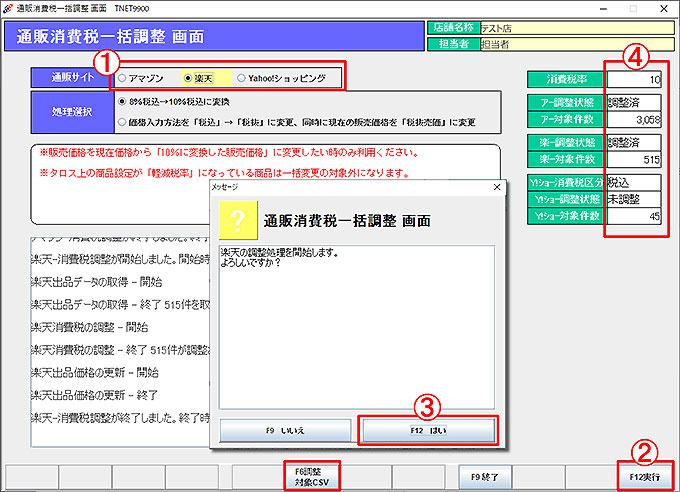680x492 pixels.
Task: Close the メッセージ dialog with X
Action: pyautogui.click(x=497, y=187)
